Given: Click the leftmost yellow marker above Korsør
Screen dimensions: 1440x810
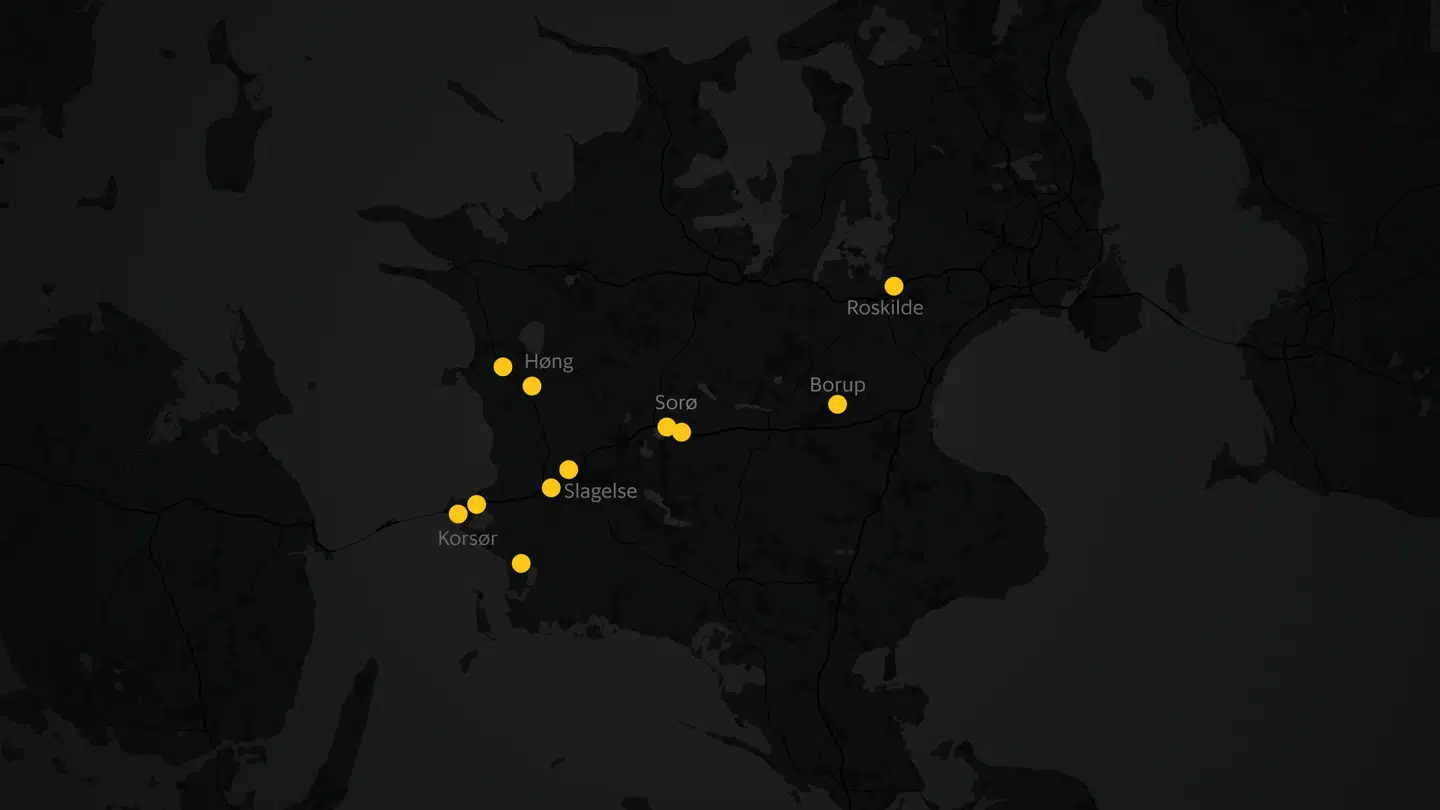Looking at the screenshot, I should (x=458, y=514).
